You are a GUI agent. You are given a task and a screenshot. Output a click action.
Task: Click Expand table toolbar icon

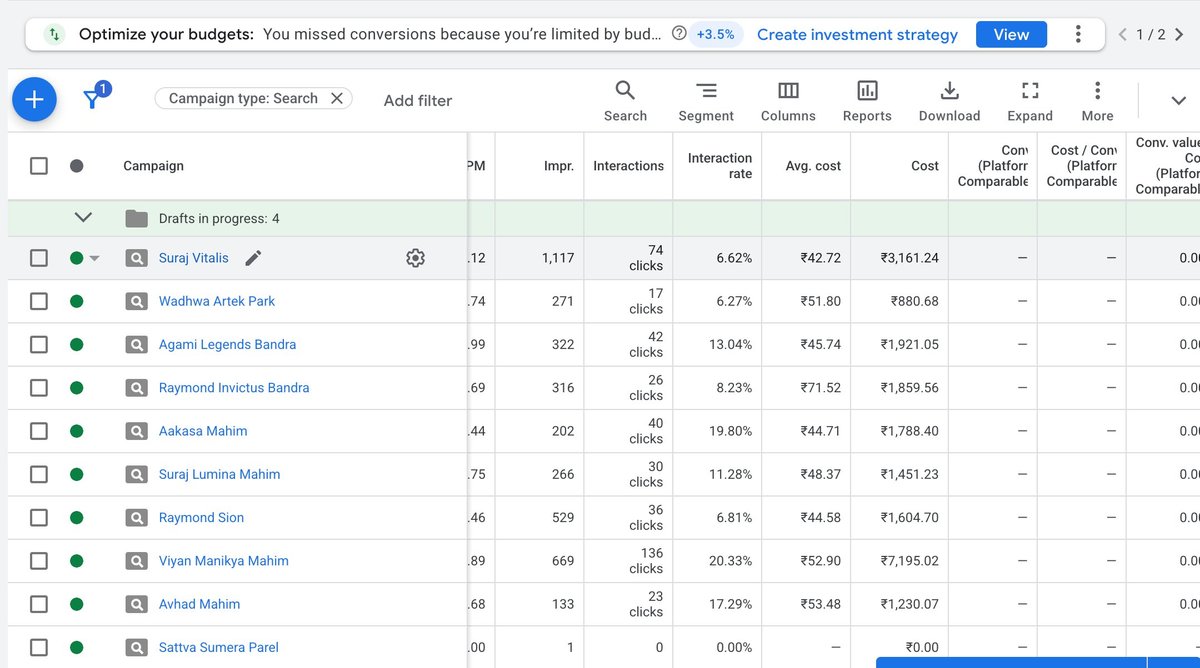coord(1030,101)
